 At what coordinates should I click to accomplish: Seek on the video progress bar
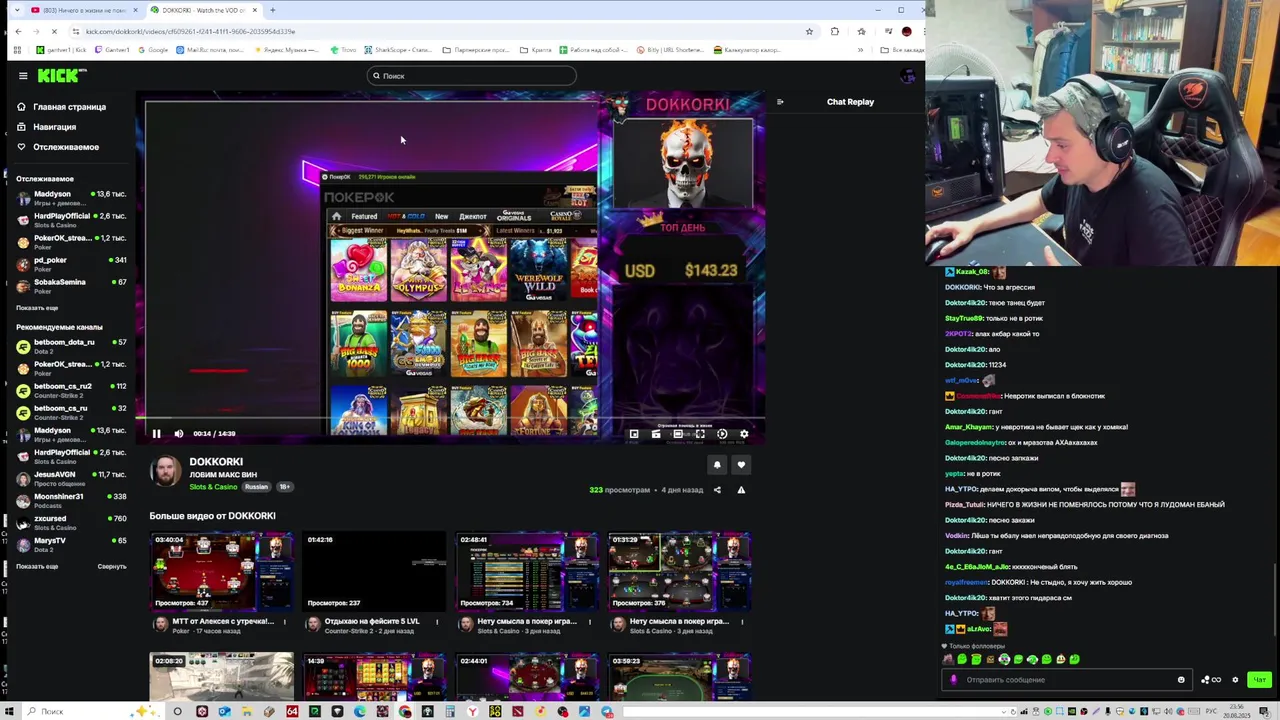click(451, 420)
